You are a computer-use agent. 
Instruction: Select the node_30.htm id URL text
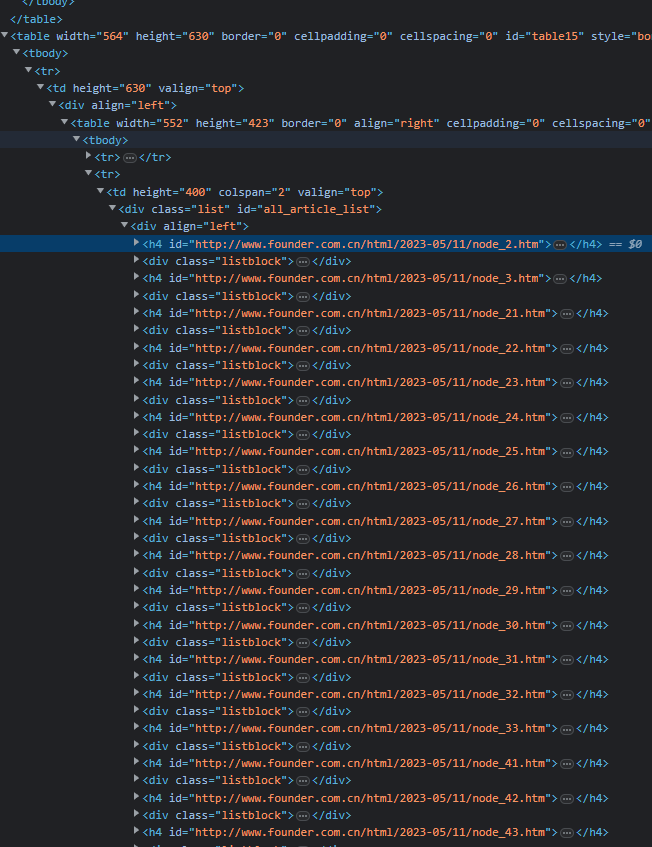point(370,626)
